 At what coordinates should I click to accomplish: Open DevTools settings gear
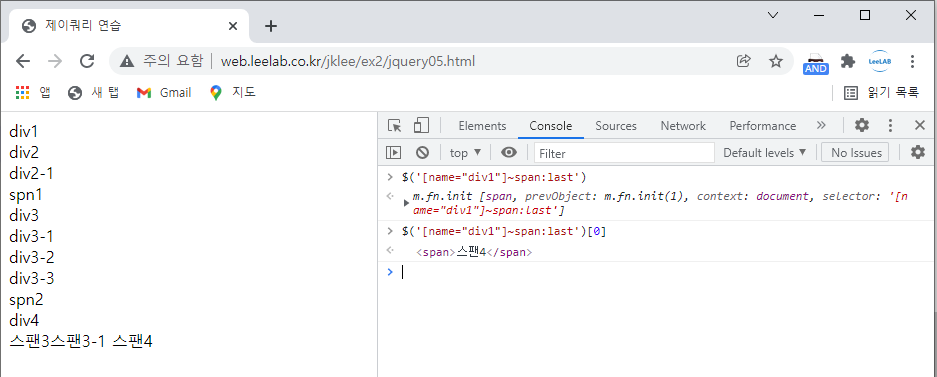coord(862,125)
